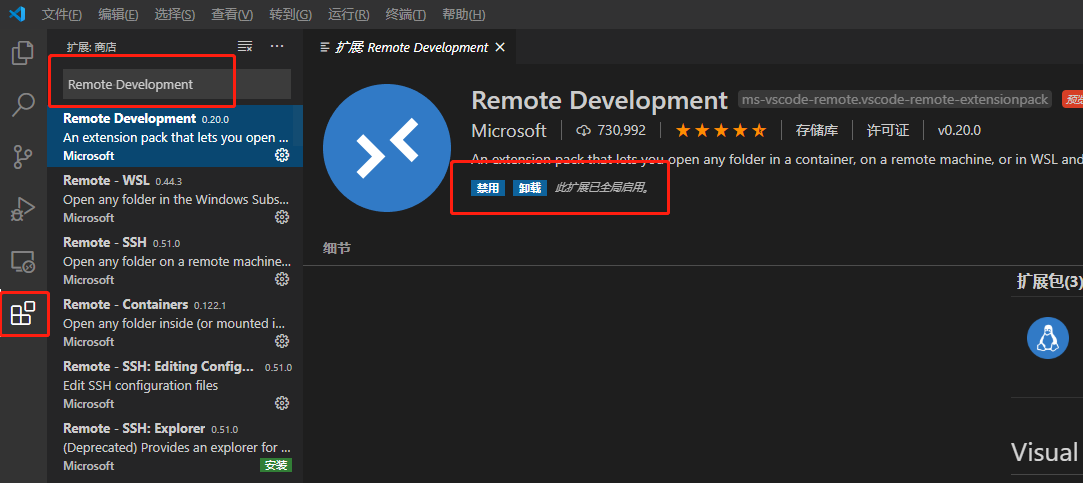Click the VS Code logo icon

coord(17,14)
